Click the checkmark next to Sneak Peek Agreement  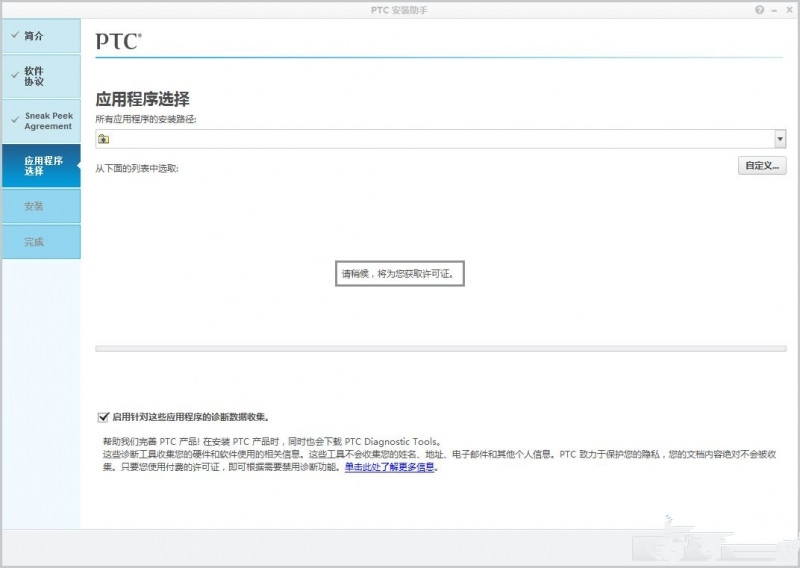[15, 120]
